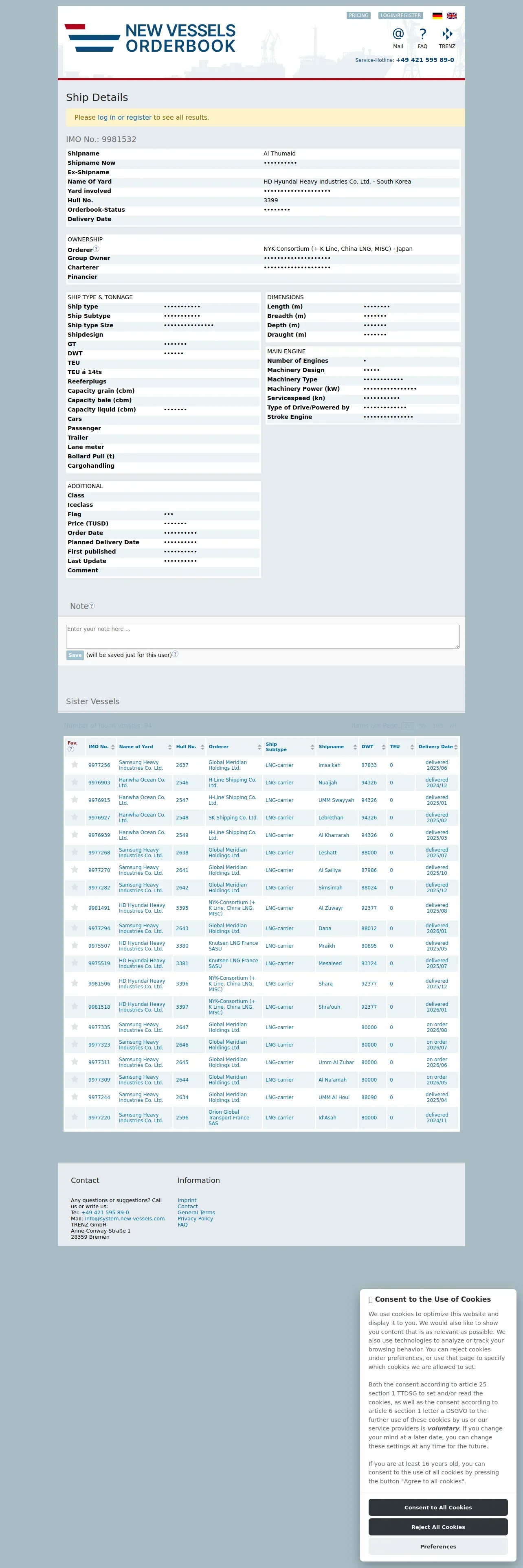523x1568 pixels.
Task: Save the note with Save button
Action: click(x=75, y=655)
